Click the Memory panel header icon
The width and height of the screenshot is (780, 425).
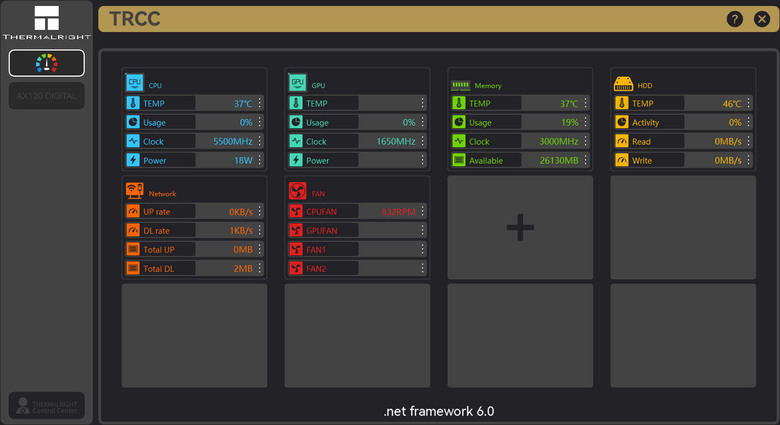[x=460, y=85]
